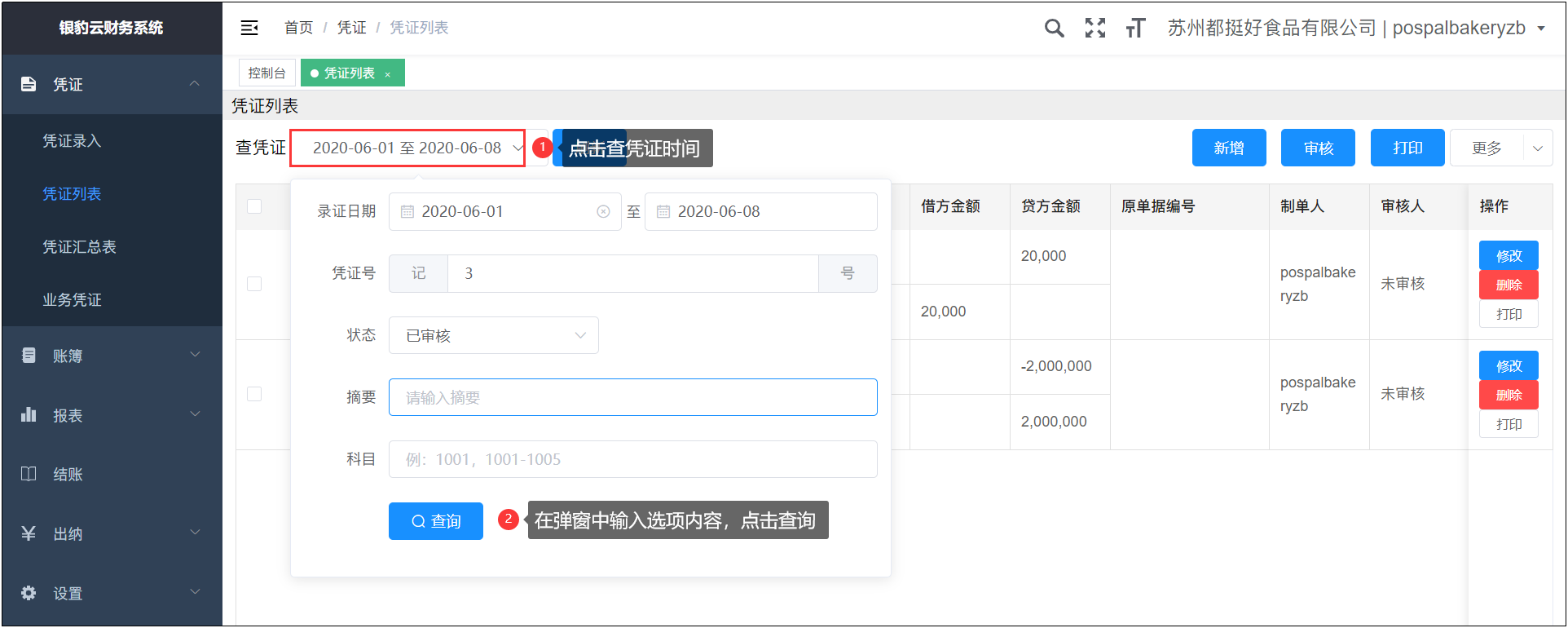This screenshot has height=628, width=1568.
Task: Click the sidebar collapse hamburger icon
Action: tap(249, 28)
